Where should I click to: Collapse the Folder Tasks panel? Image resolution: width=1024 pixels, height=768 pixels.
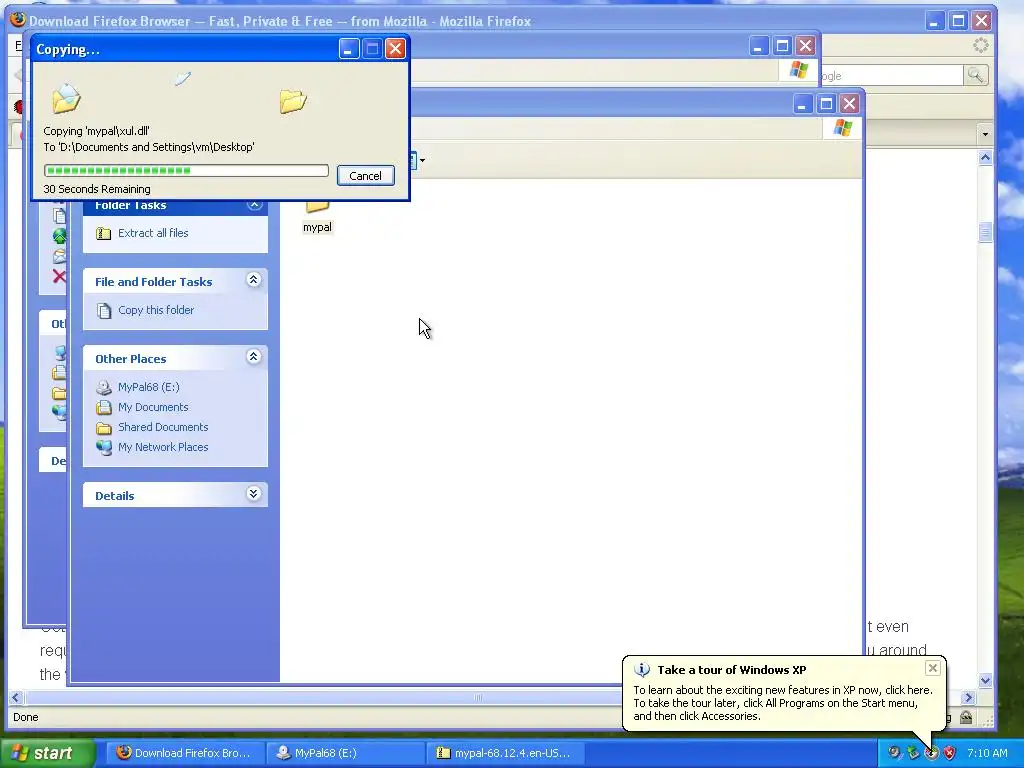click(254, 204)
